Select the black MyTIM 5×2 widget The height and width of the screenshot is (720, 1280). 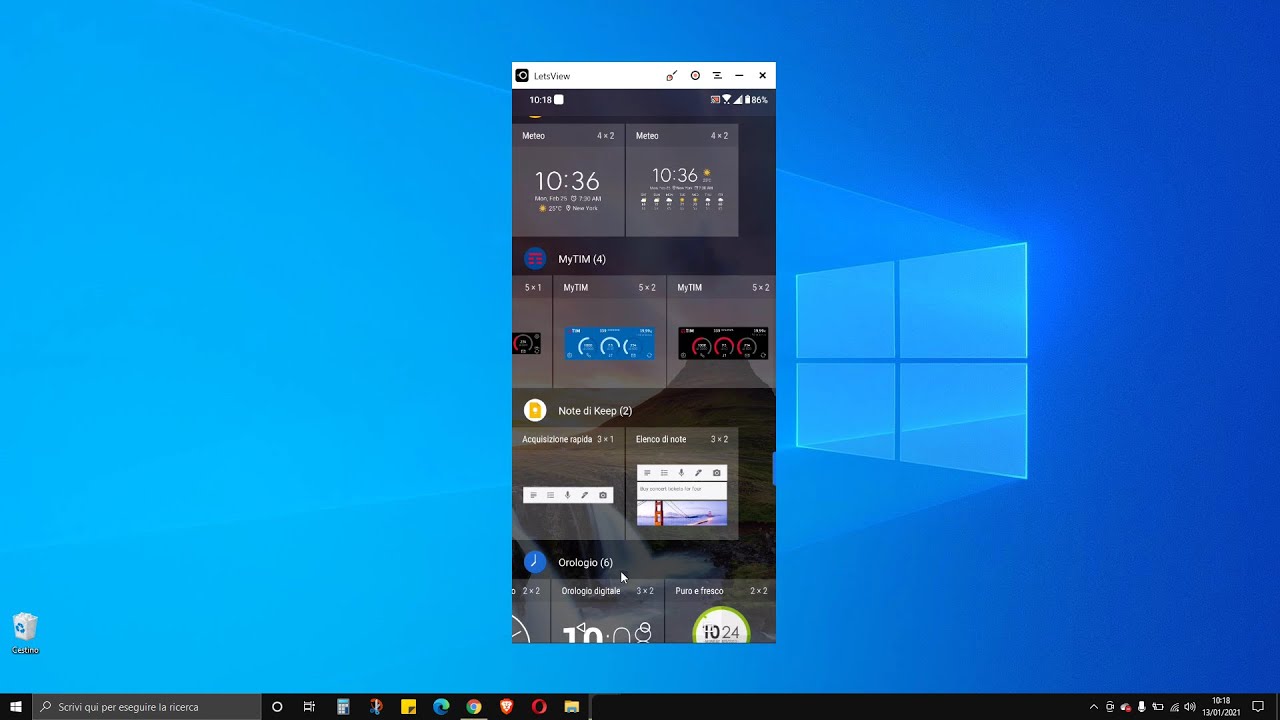721,332
